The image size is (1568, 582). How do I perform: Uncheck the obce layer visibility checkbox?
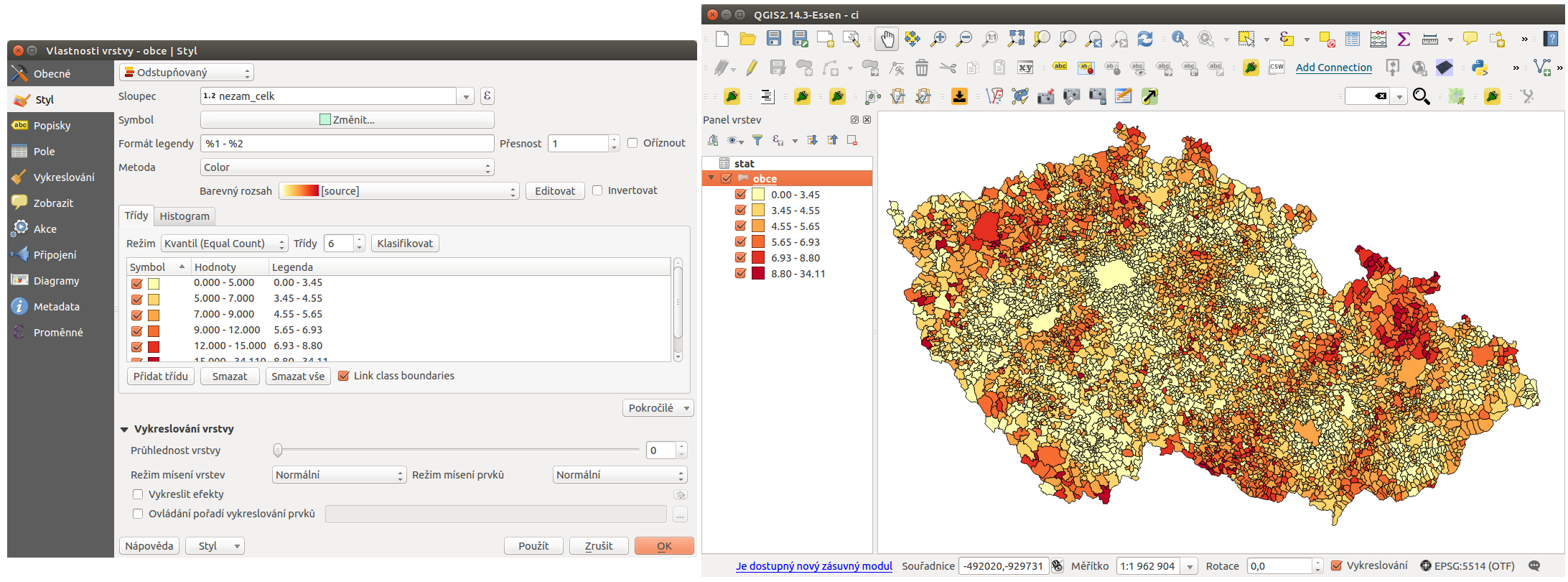pos(727,178)
